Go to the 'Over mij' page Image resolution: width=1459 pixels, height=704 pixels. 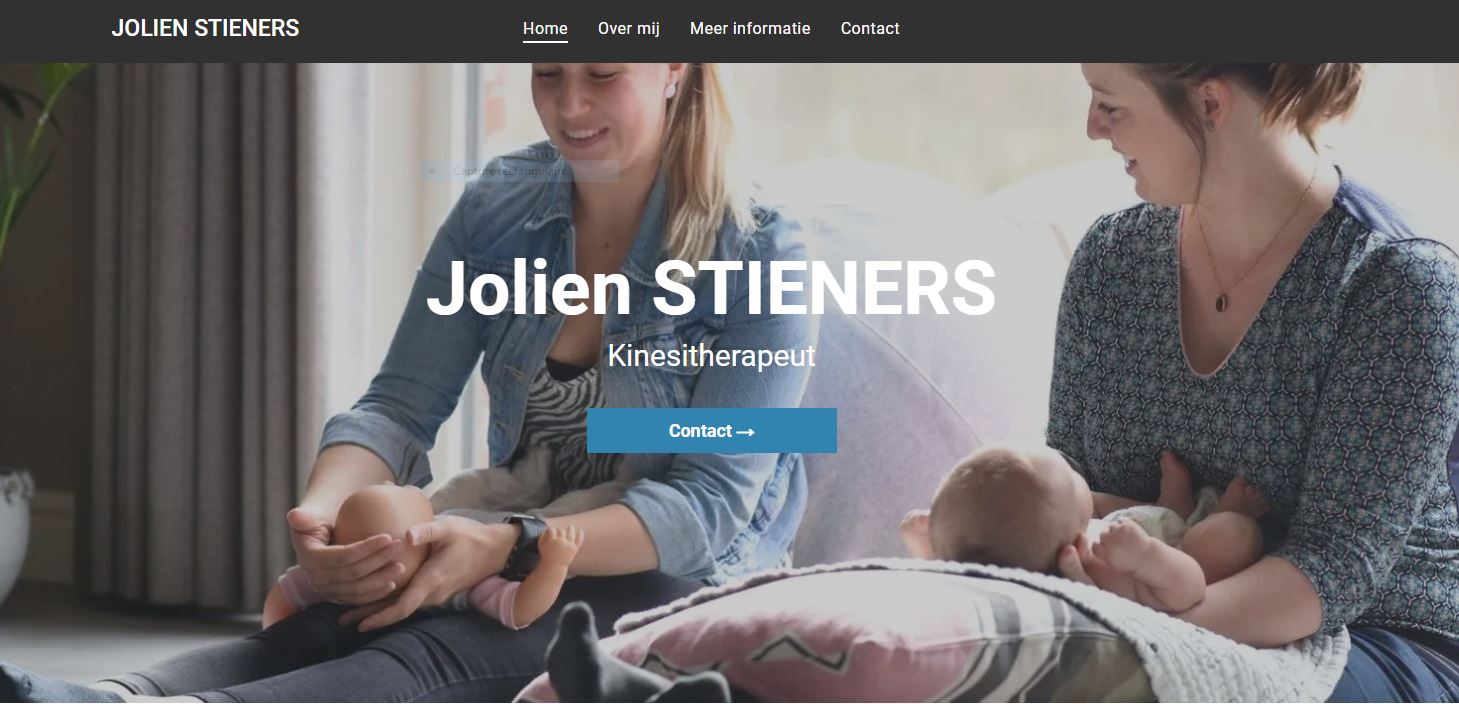629,29
